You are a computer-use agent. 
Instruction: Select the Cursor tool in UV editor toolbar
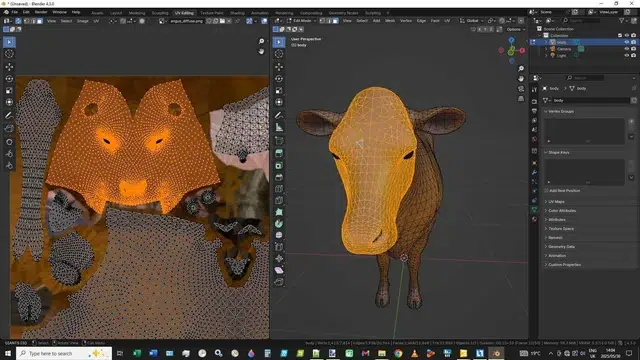[x=9, y=54]
